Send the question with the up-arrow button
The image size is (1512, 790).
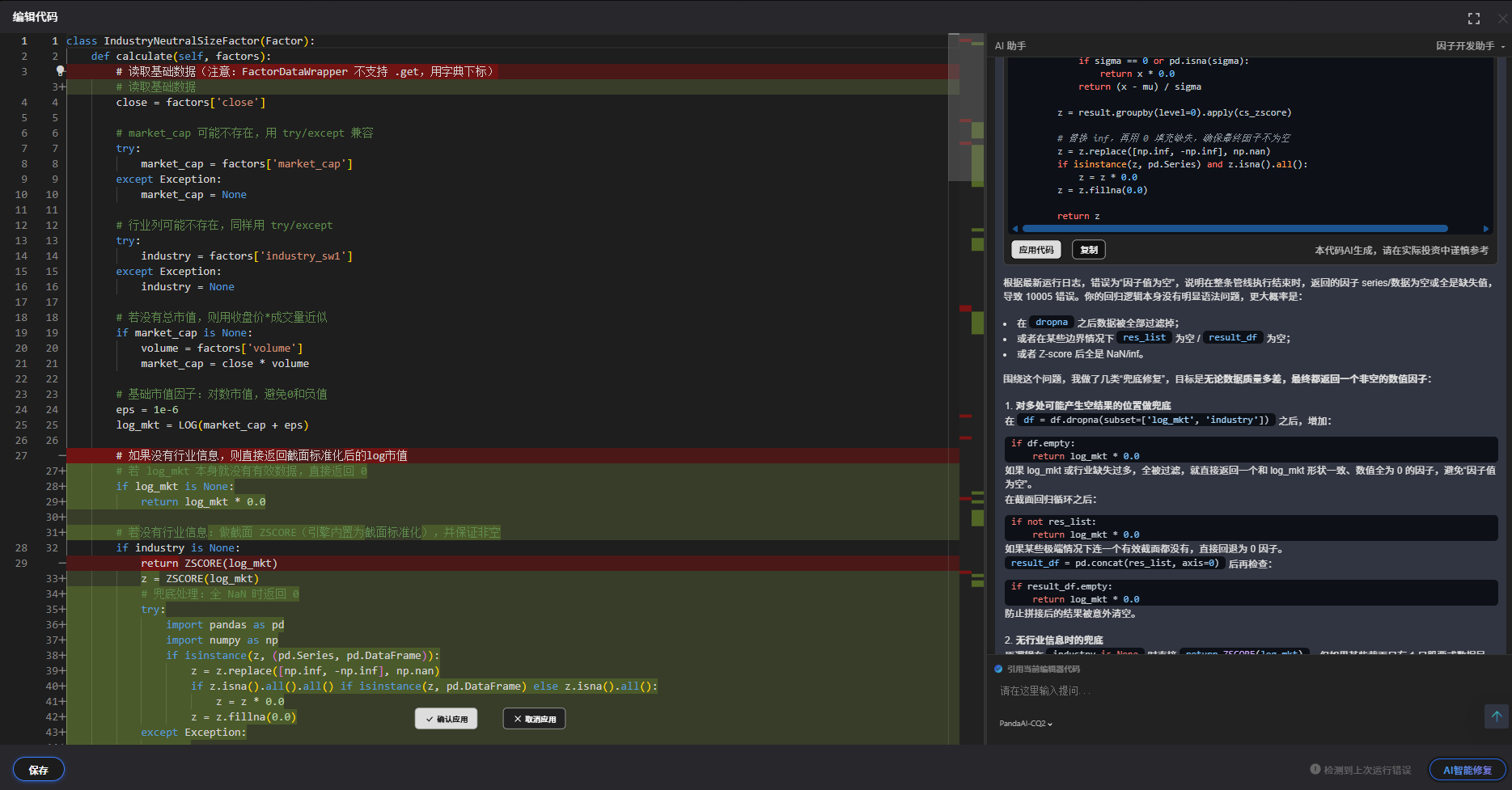point(1497,716)
